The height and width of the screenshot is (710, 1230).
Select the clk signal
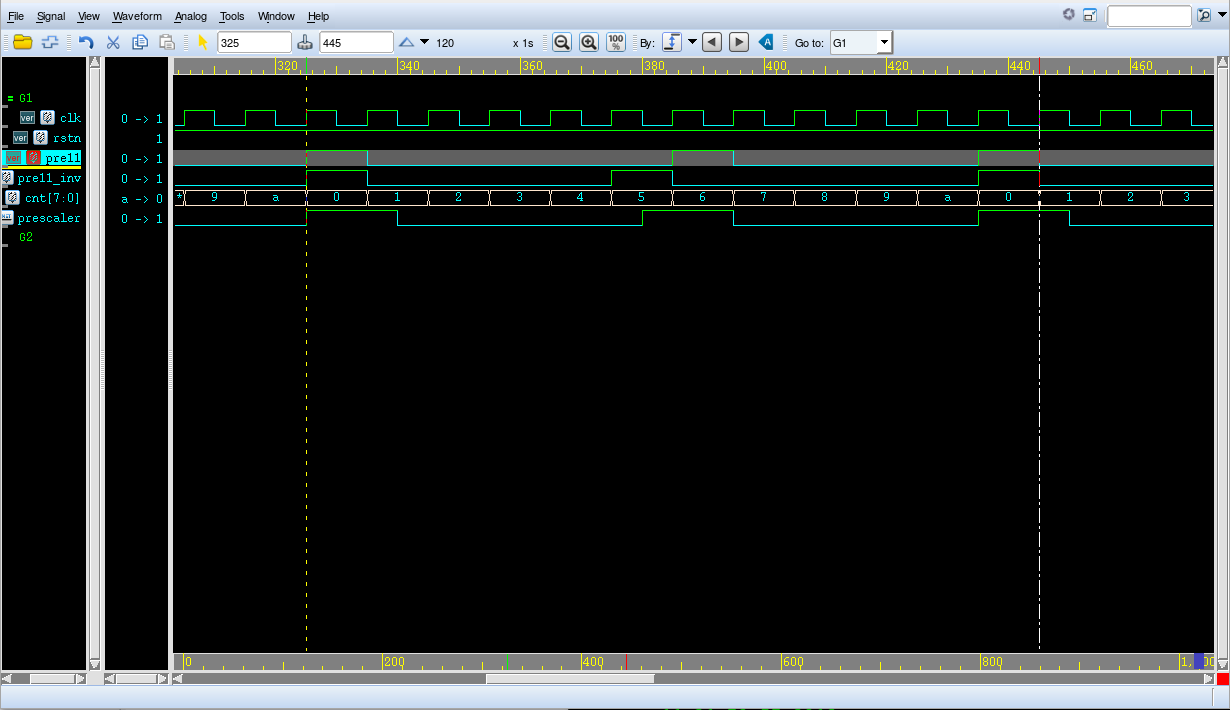coord(70,118)
